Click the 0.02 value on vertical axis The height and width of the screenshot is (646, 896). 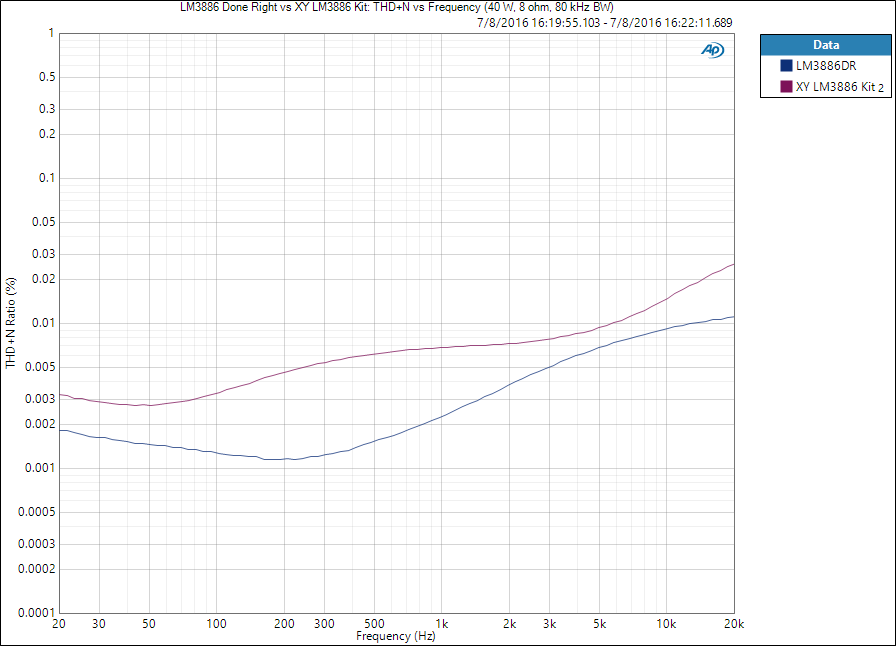[x=43, y=279]
